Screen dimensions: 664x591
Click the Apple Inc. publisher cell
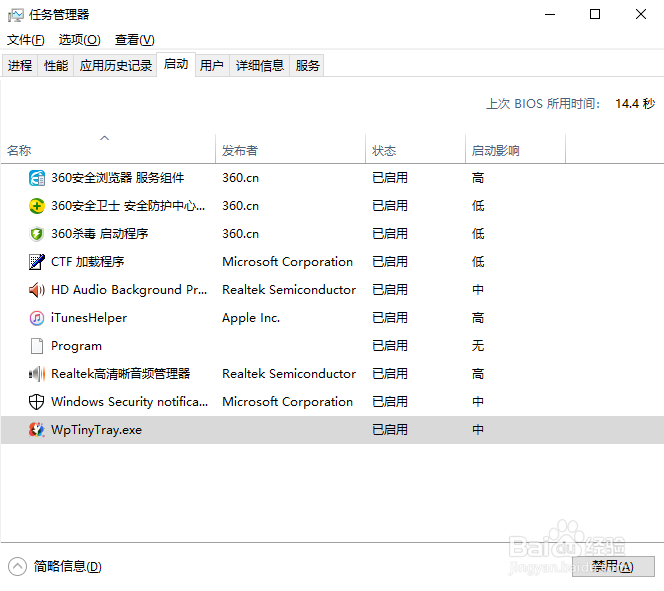pos(251,318)
